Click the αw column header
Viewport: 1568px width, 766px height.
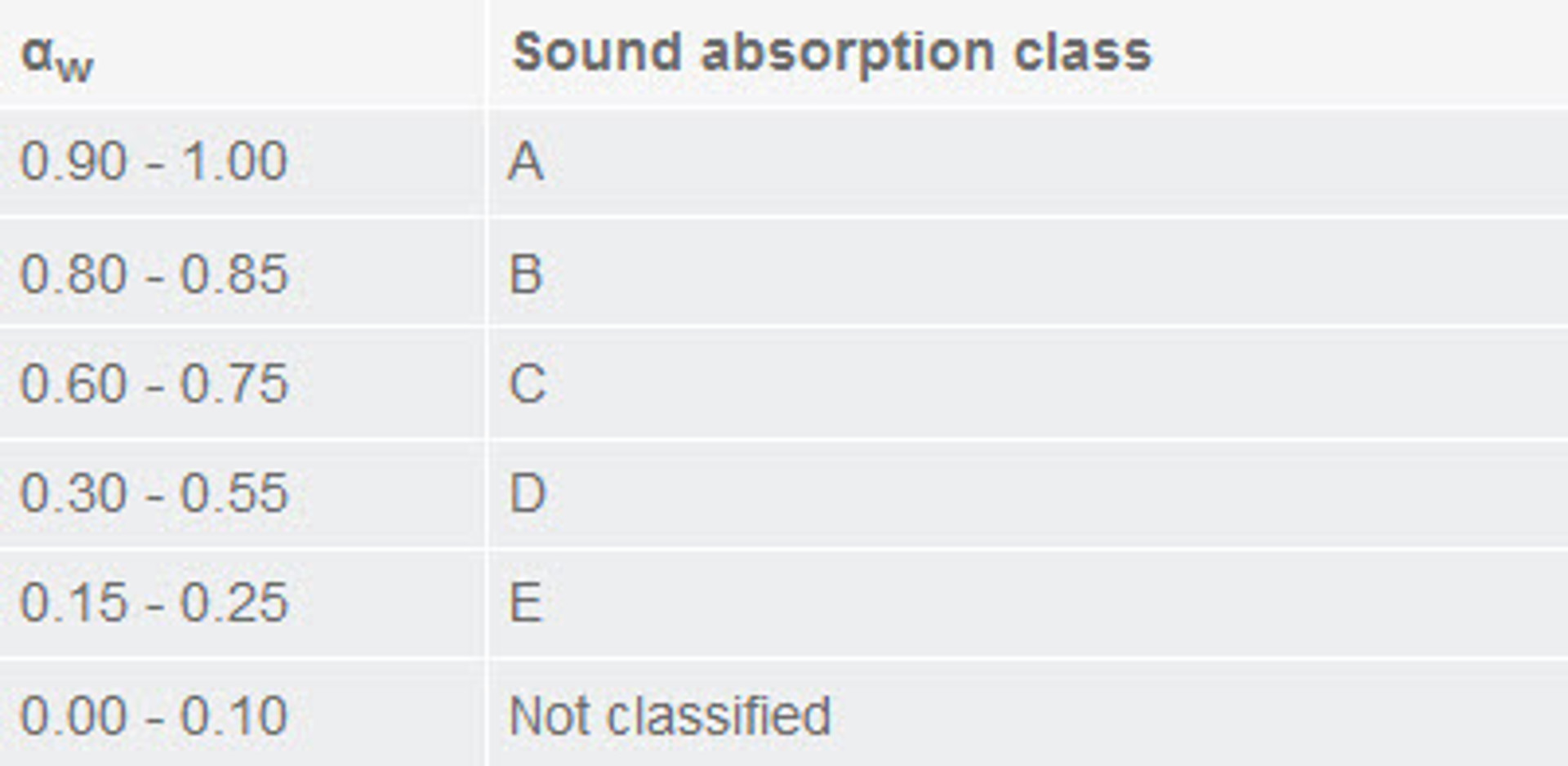tap(57, 56)
